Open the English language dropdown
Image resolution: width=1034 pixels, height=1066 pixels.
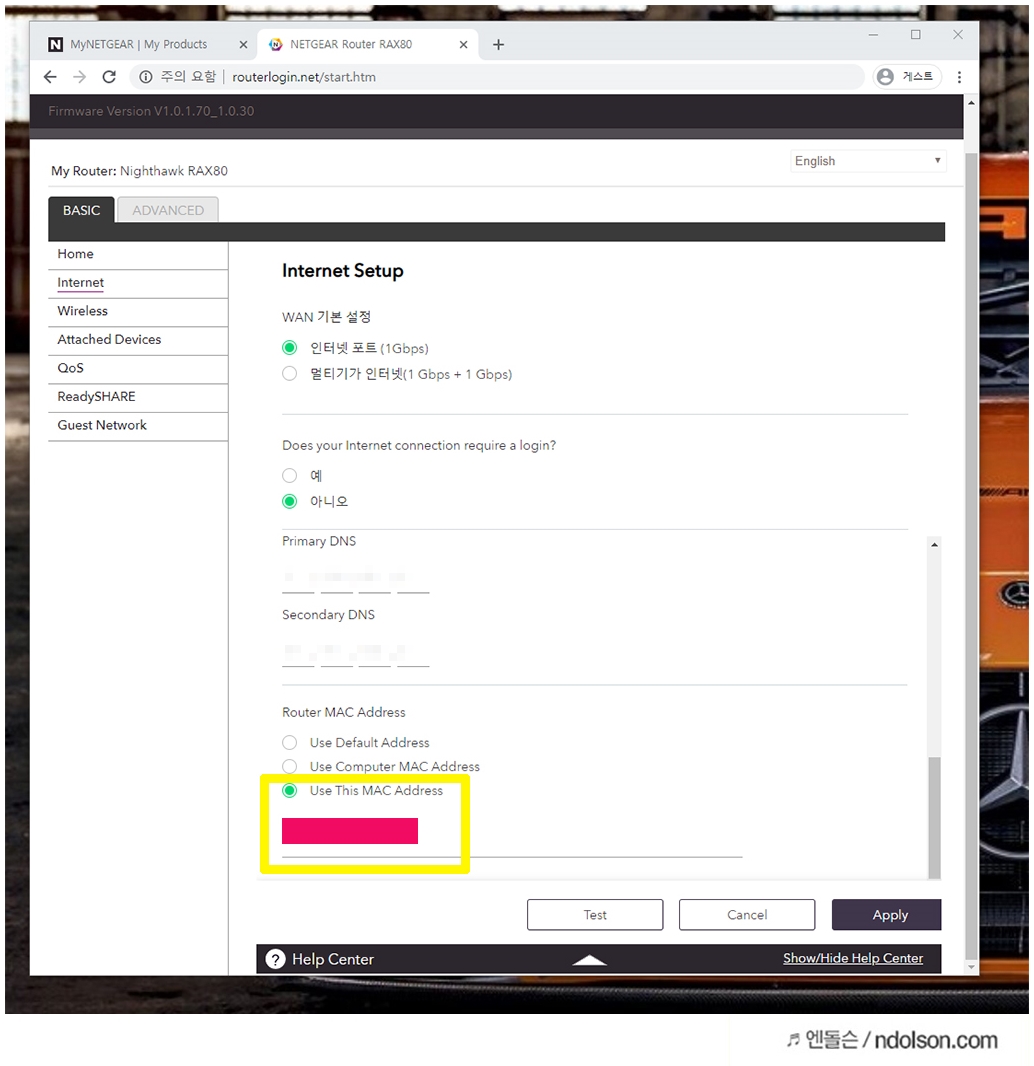(868, 161)
